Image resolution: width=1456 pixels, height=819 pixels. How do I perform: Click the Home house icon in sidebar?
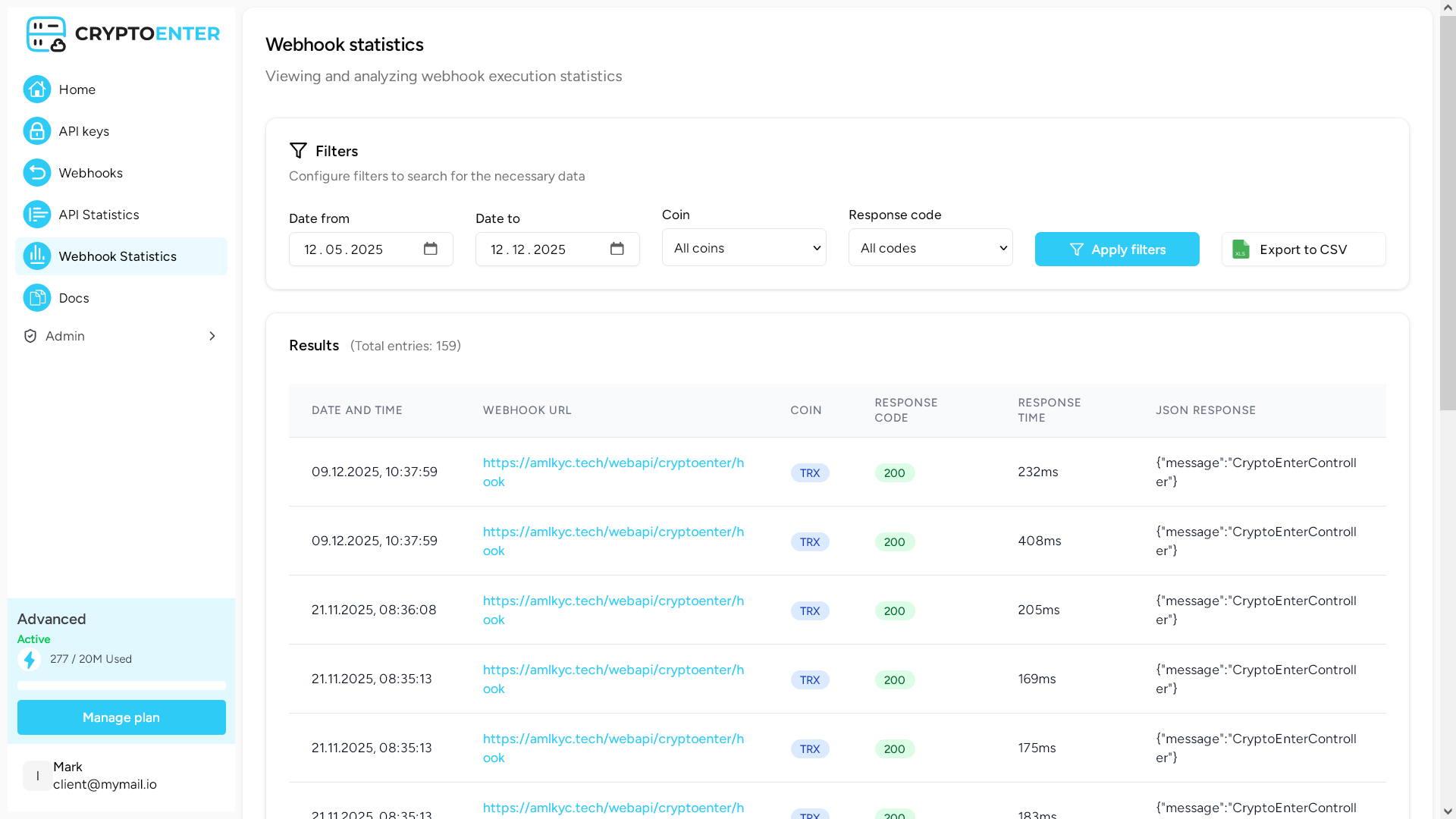36,89
